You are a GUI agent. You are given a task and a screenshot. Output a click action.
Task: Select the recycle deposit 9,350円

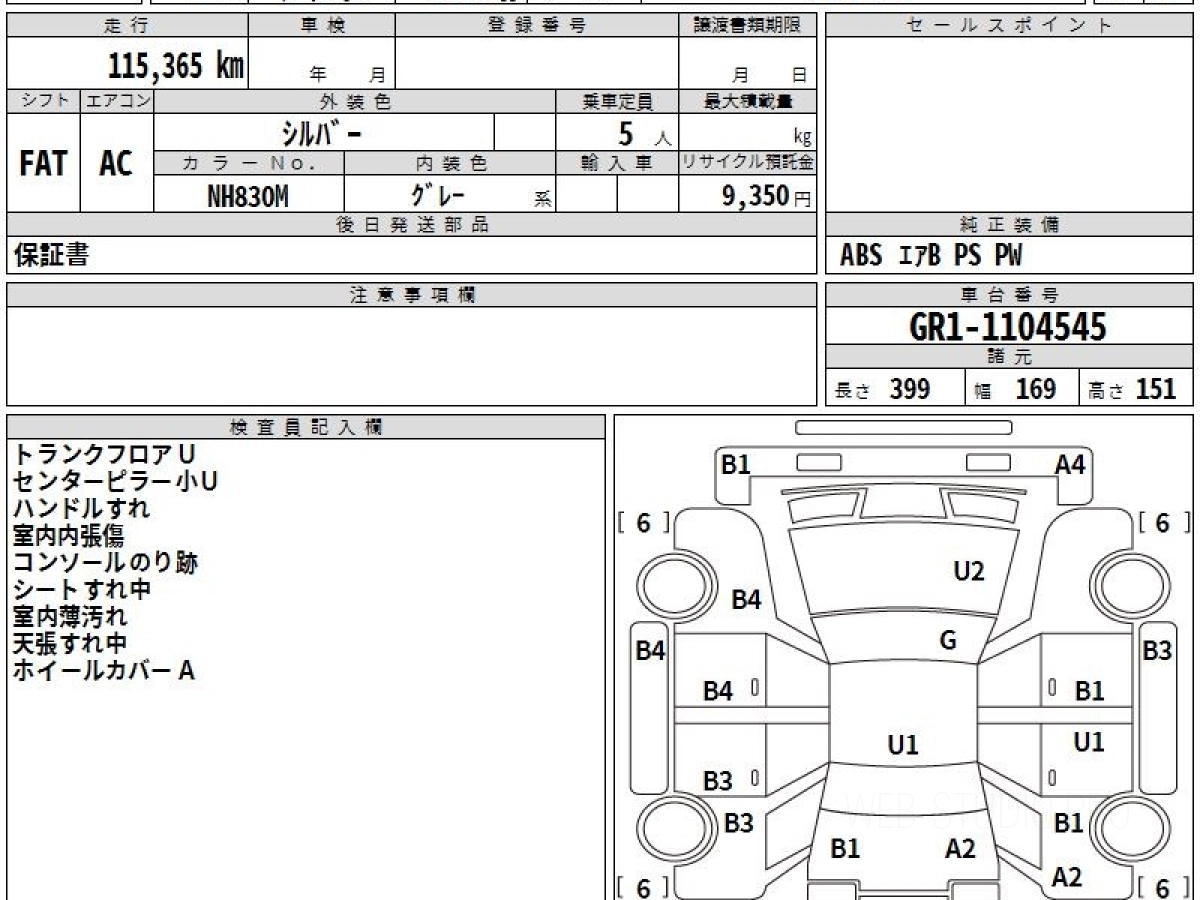click(x=766, y=196)
